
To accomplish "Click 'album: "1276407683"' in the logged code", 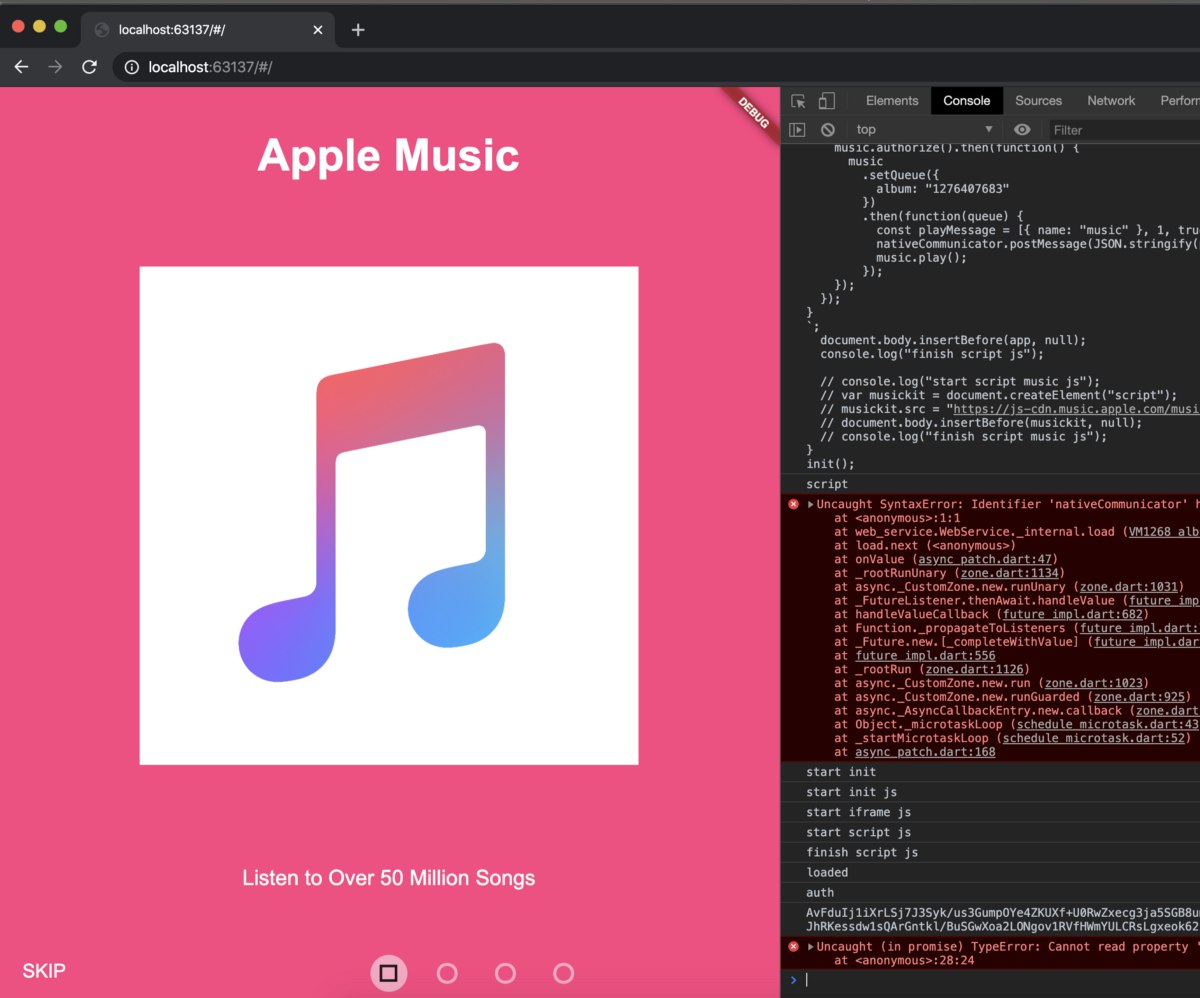I will click(x=943, y=189).
